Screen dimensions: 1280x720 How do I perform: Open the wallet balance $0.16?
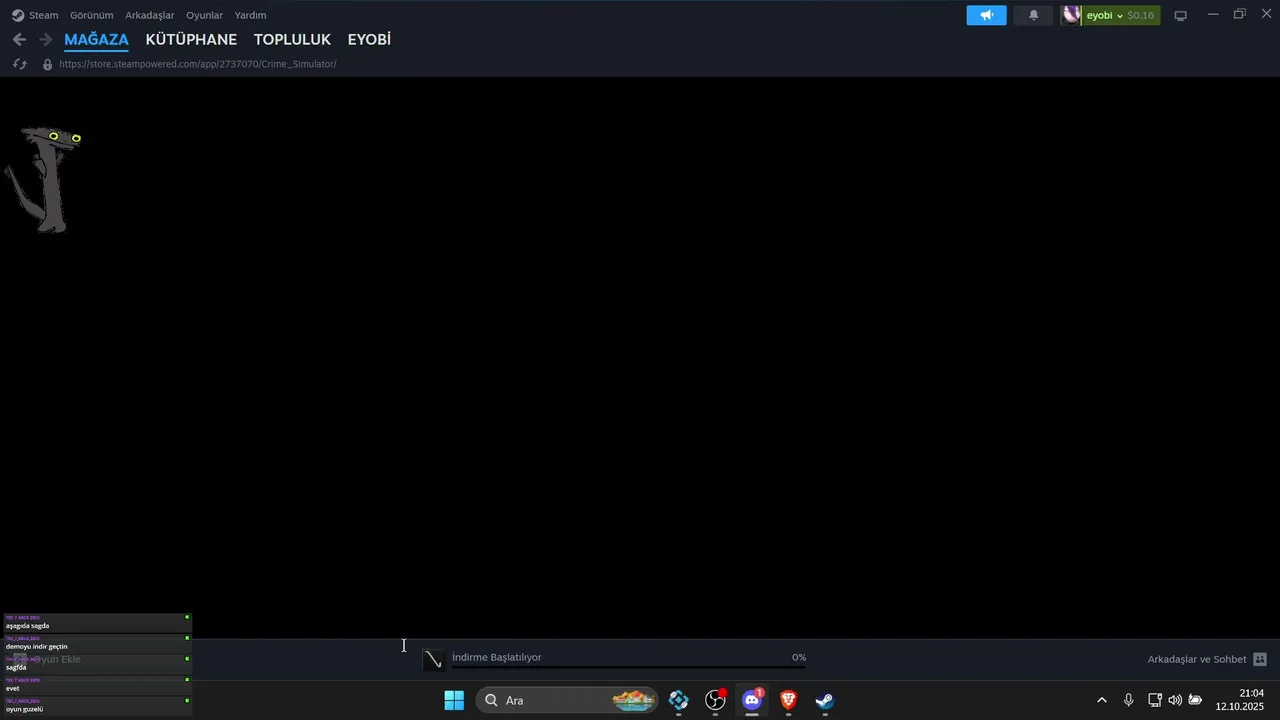1141,15
